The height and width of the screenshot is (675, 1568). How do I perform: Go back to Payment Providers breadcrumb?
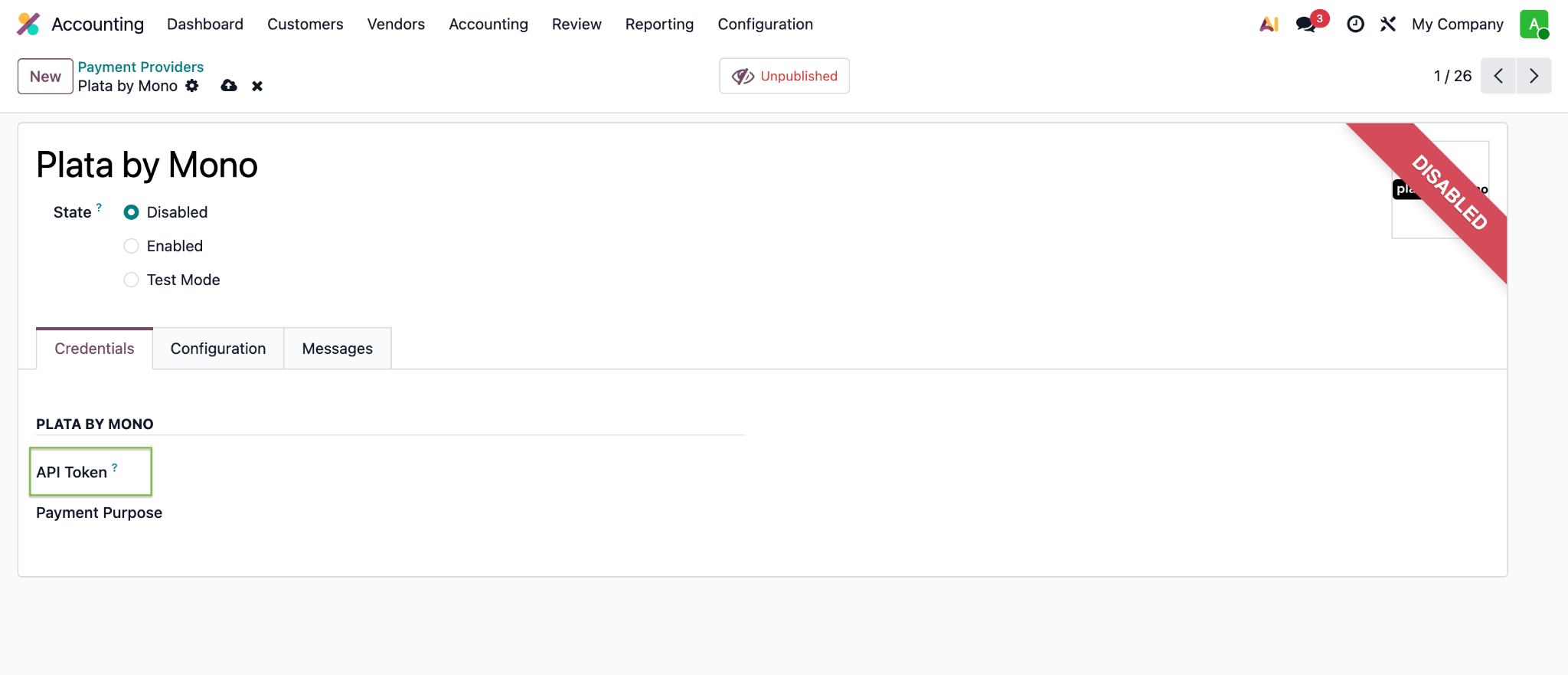point(141,67)
